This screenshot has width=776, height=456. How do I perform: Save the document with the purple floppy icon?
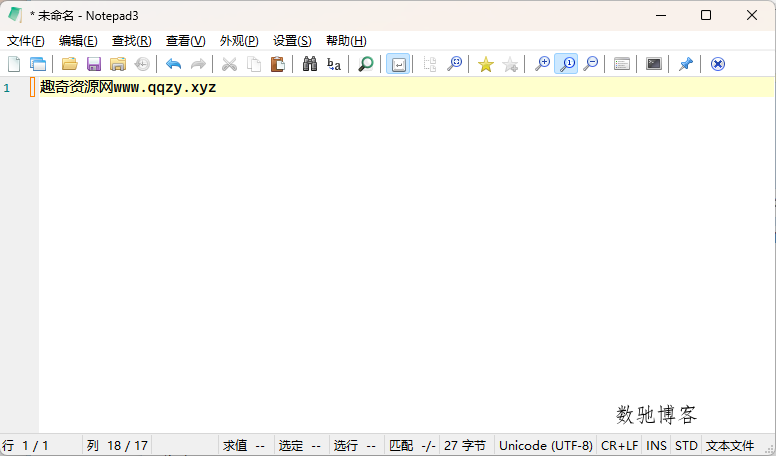coord(94,64)
